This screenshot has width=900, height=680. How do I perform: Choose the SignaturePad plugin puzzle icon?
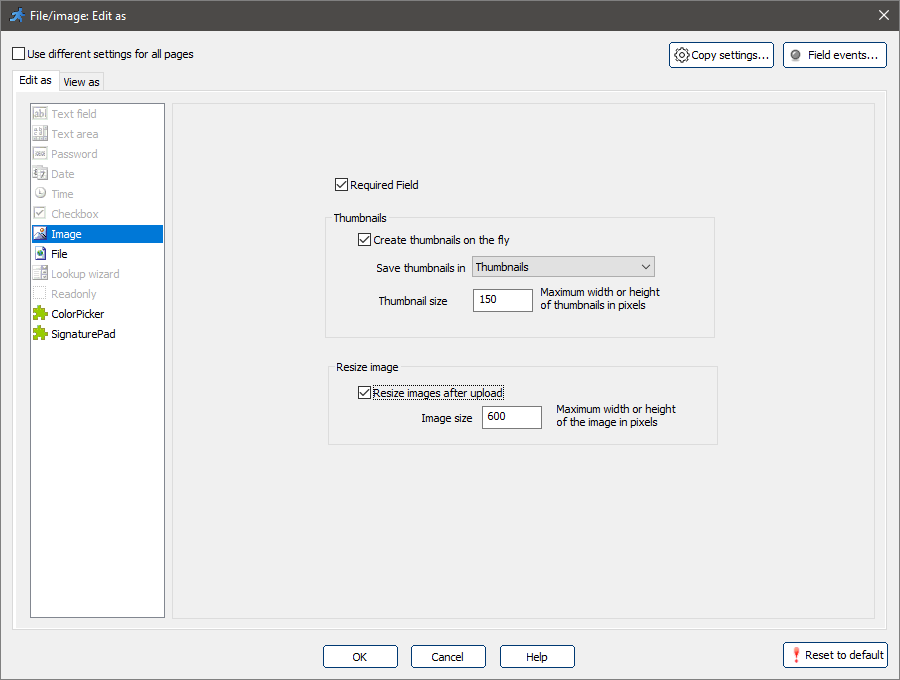[x=40, y=334]
